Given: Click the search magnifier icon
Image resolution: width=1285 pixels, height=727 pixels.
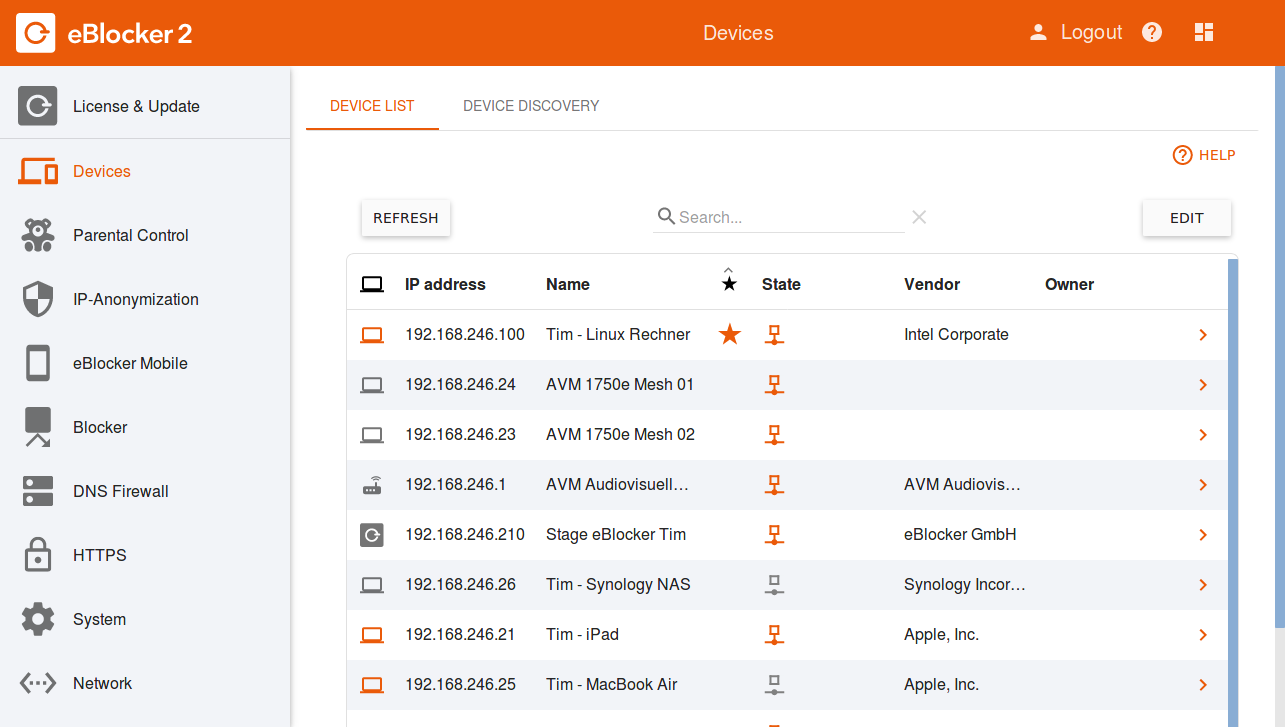Looking at the screenshot, I should [666, 216].
